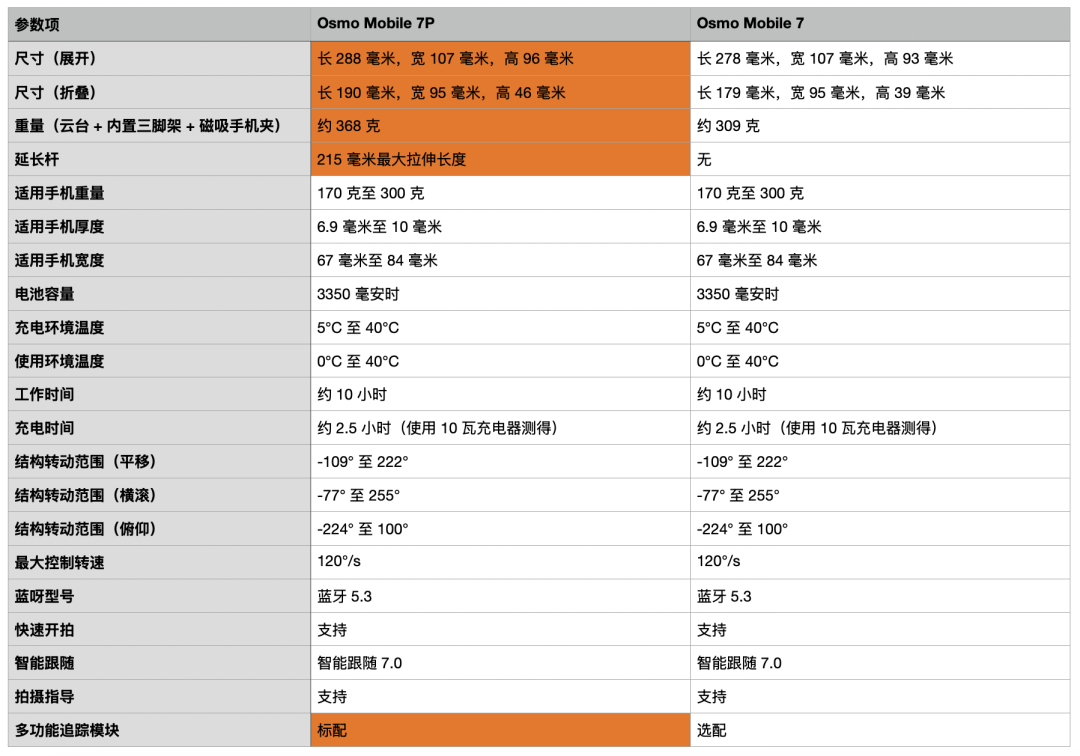
Task: Select the 充电环境温度 row label
Action: 159,328
